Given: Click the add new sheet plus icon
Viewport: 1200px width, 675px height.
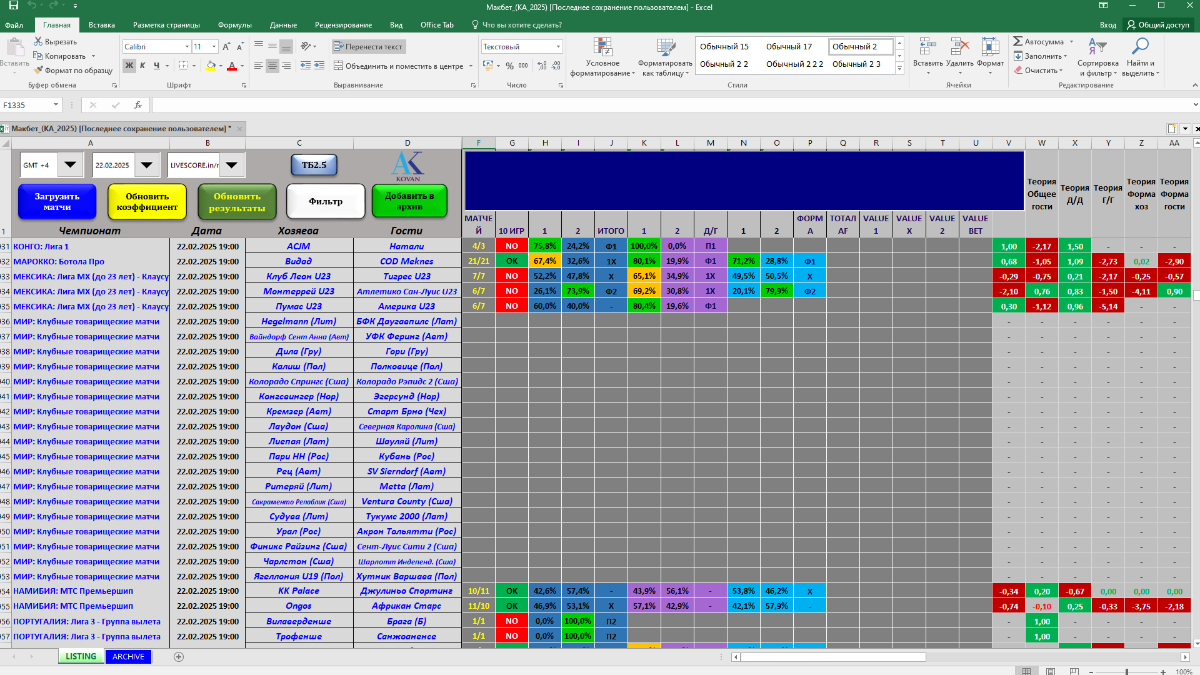Looking at the screenshot, I should click(x=179, y=657).
